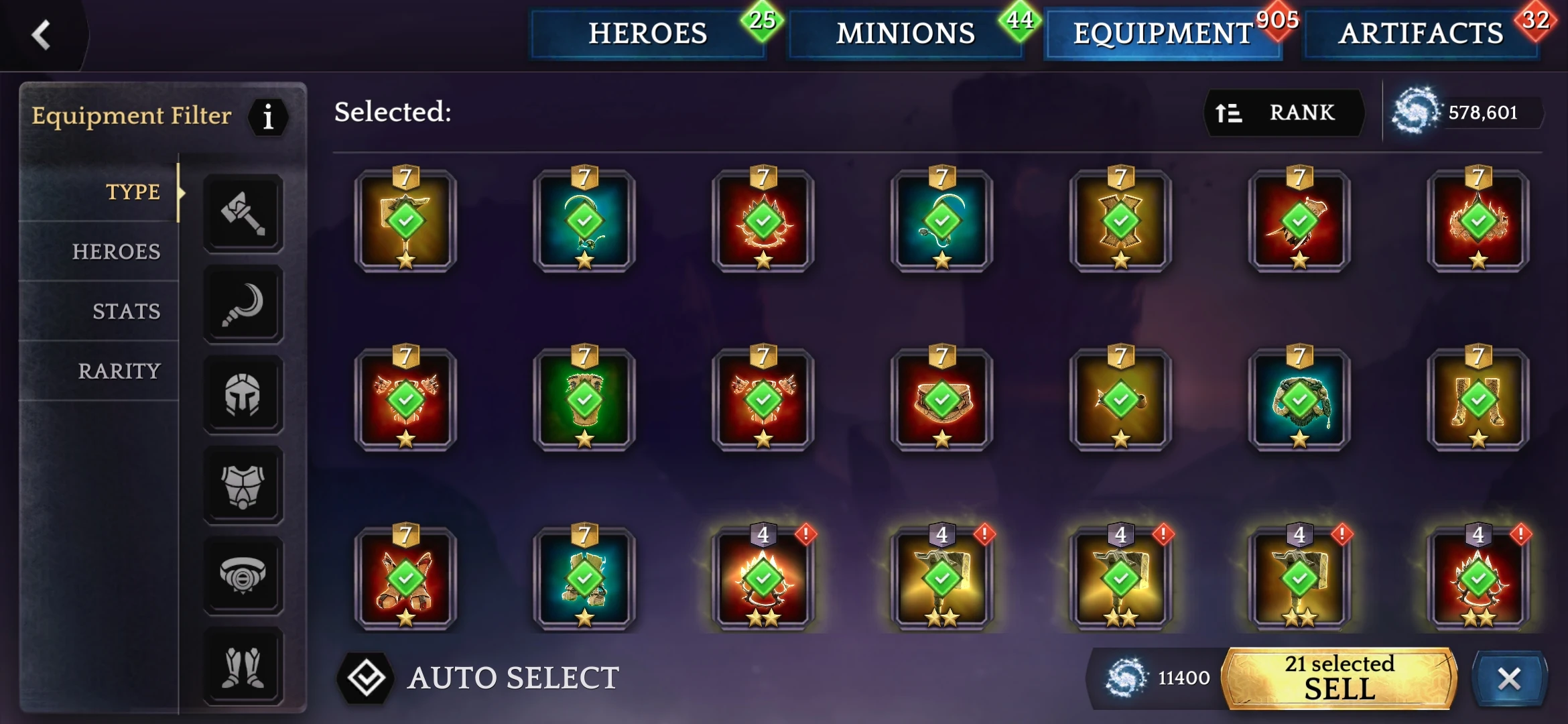Filter equipment by chest armor
Screen dimensions: 1568x724
click(x=243, y=485)
